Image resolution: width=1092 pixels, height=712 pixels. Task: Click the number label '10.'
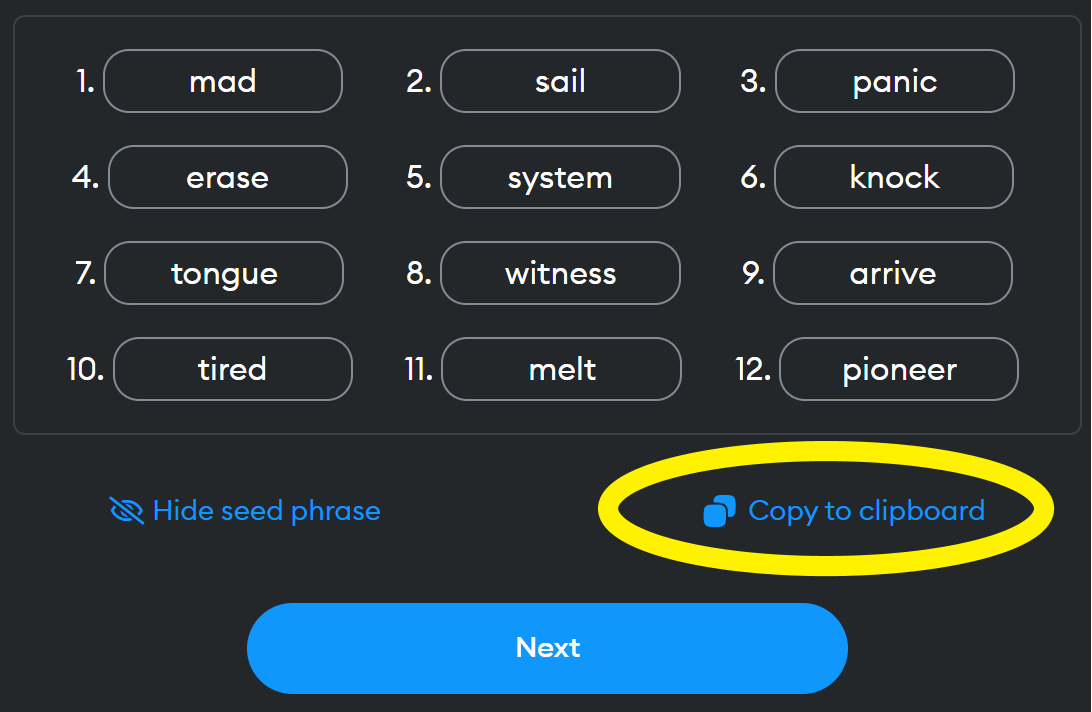86,369
